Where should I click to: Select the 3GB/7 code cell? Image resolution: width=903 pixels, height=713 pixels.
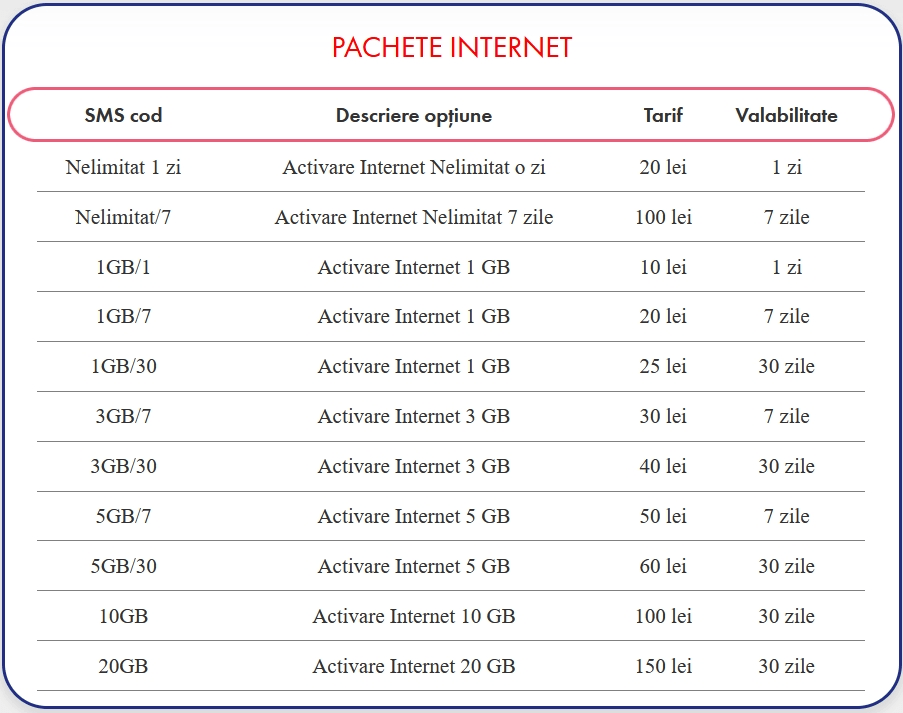123,417
